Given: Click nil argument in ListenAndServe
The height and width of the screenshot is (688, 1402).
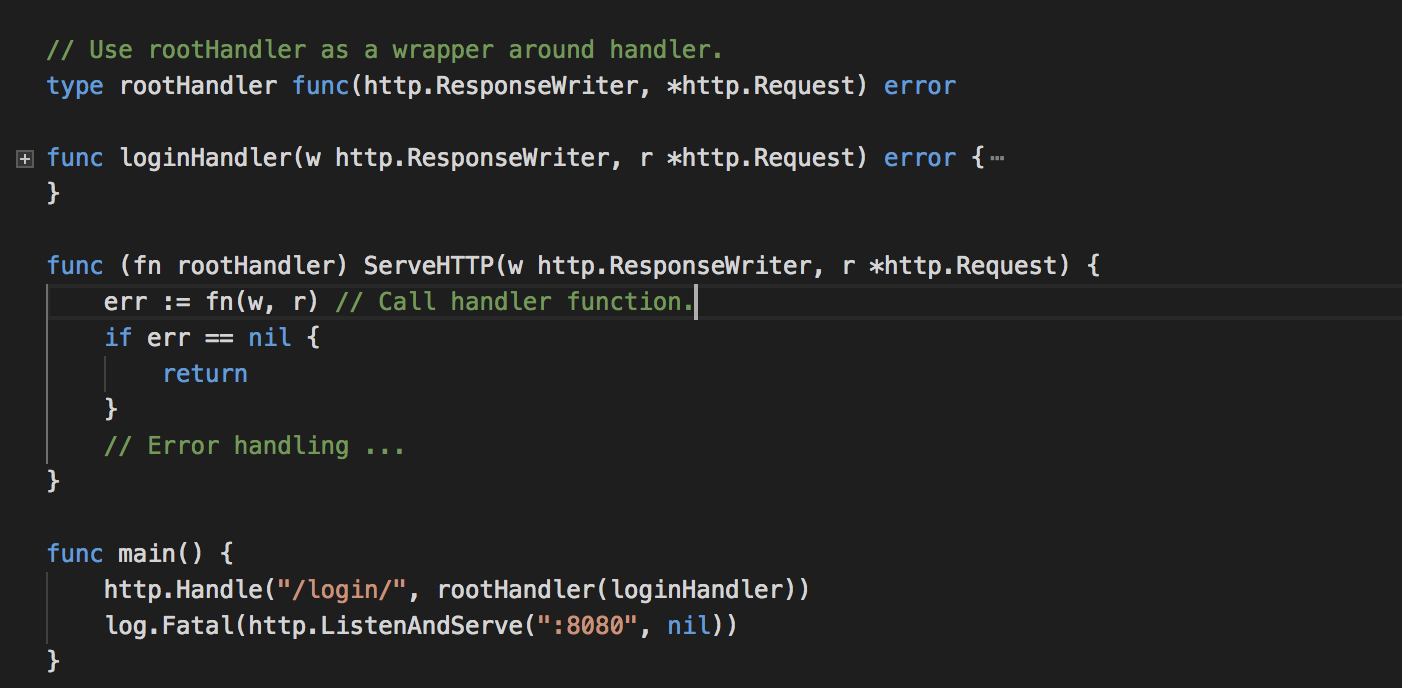Looking at the screenshot, I should coord(688,626).
